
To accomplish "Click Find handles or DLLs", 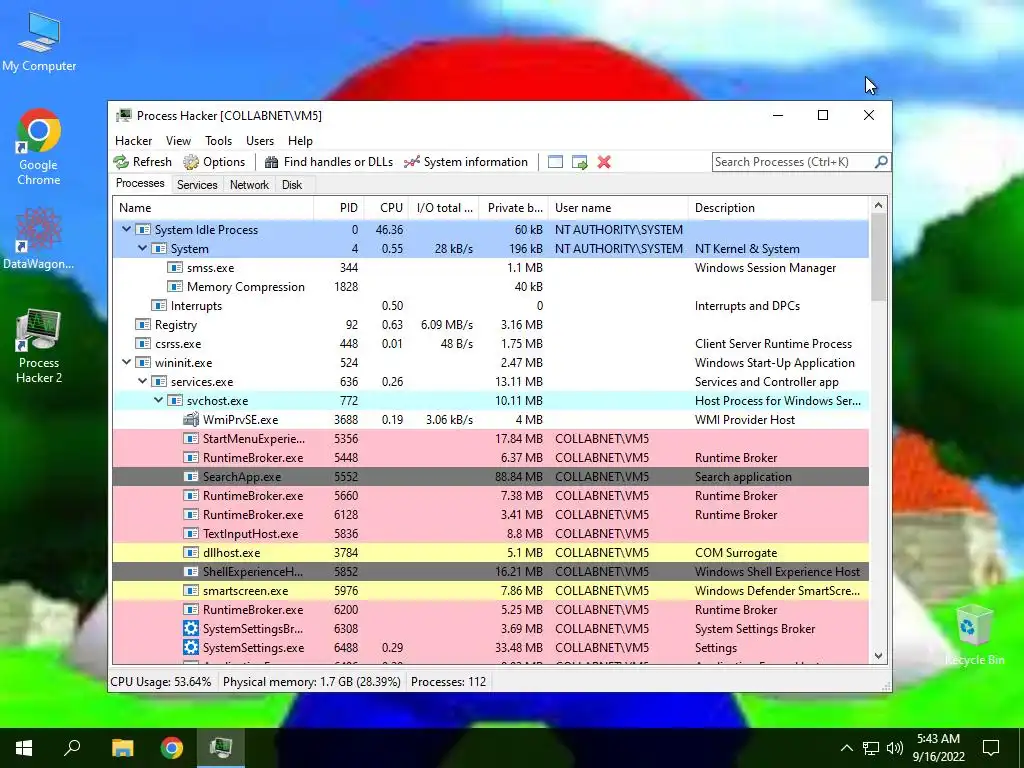I will (x=328, y=162).
